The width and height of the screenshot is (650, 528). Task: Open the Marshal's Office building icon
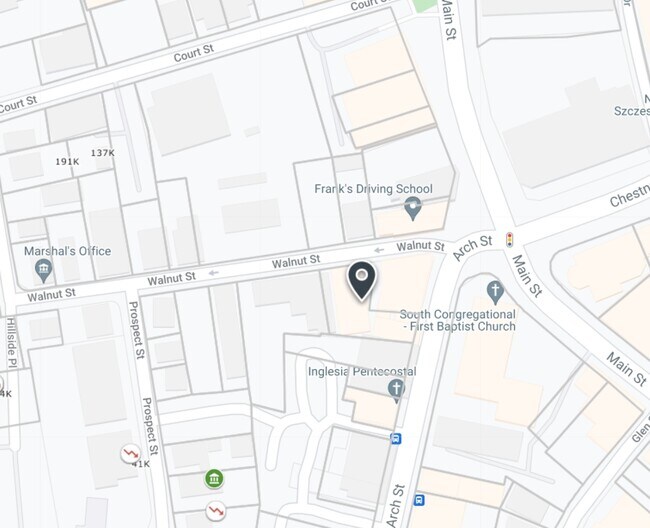(x=43, y=271)
